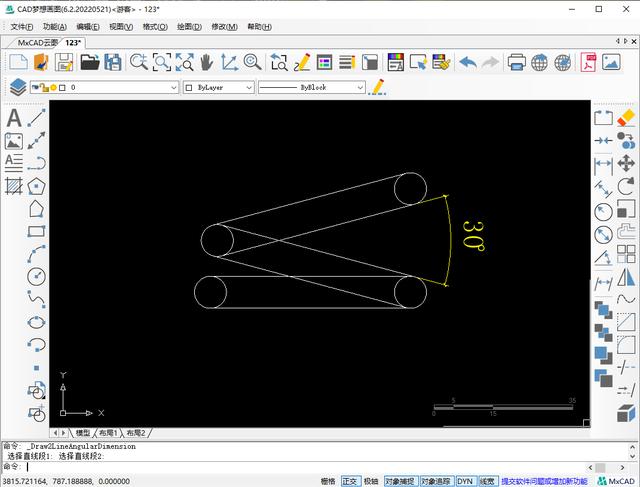Click the Open folder icon
Image resolution: width=640 pixels, height=487 pixels.
pyautogui.click(x=90, y=63)
